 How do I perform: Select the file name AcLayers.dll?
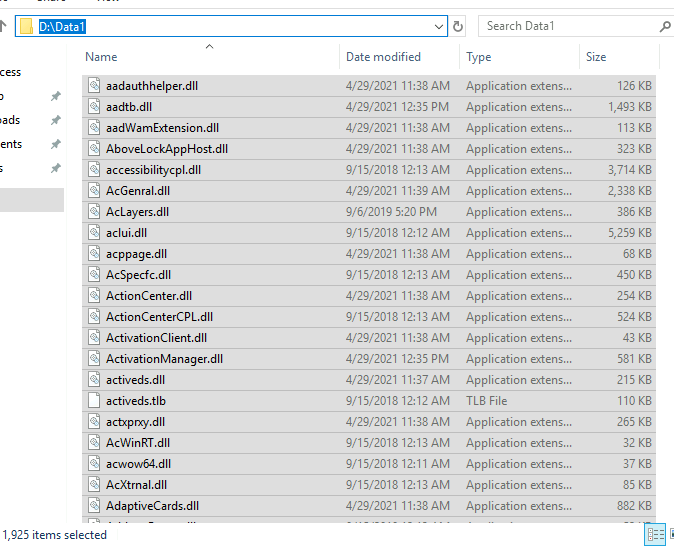click(x=138, y=212)
